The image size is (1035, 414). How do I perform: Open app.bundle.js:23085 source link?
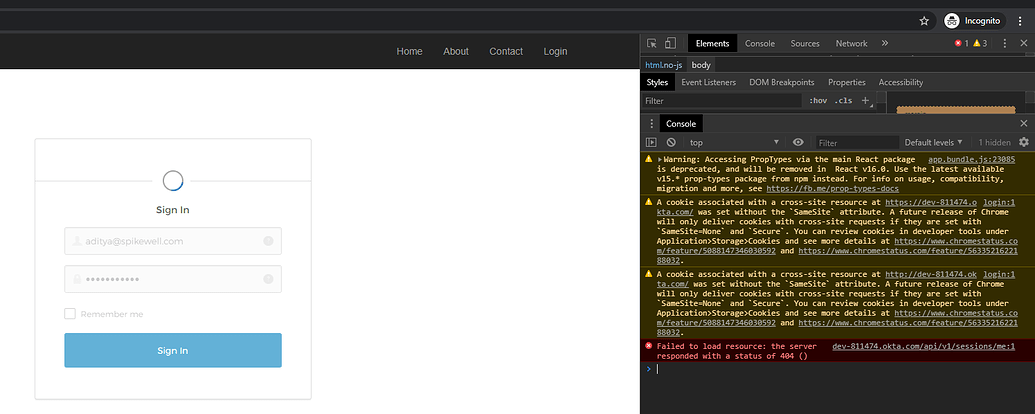(x=971, y=160)
